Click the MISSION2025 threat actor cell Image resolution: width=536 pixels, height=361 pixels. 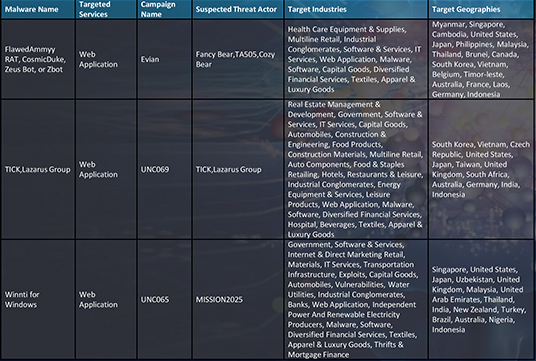click(x=238, y=299)
